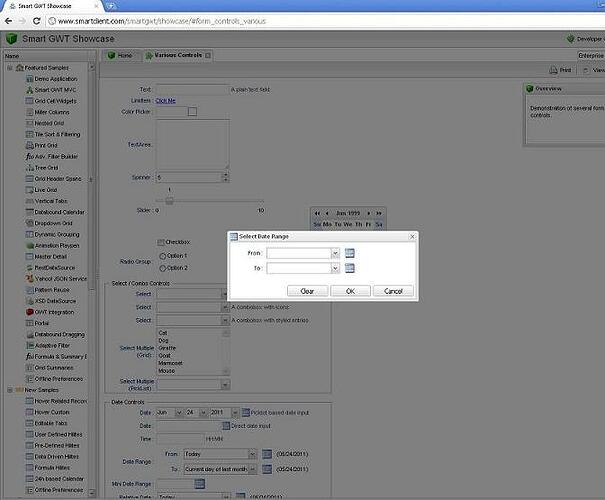This screenshot has width=605, height=500.
Task: Cancel the Select Date Range dialog
Action: (393, 291)
